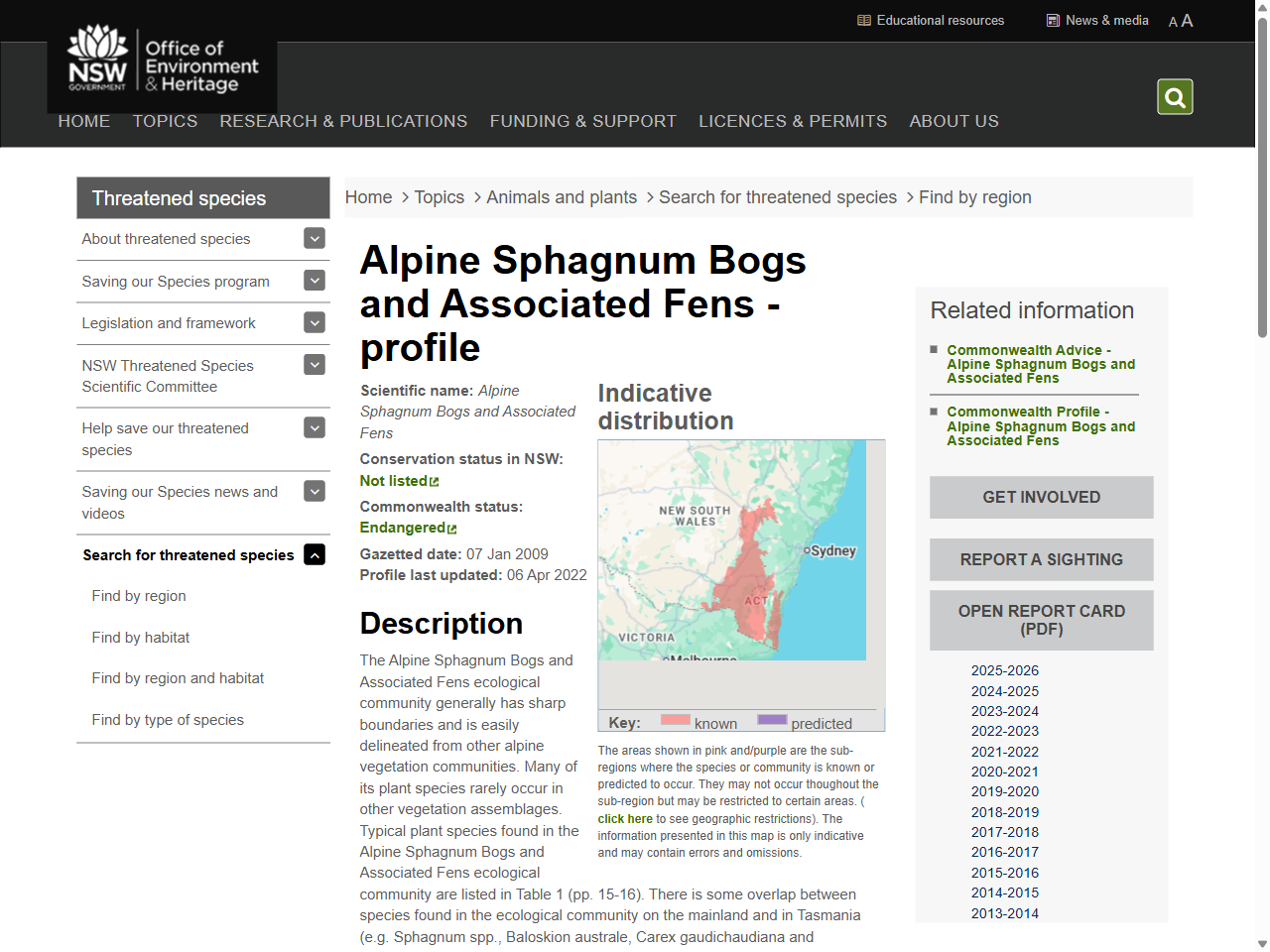This screenshot has height=952, width=1270.
Task: Open Find by type of species link
Action: tap(168, 720)
